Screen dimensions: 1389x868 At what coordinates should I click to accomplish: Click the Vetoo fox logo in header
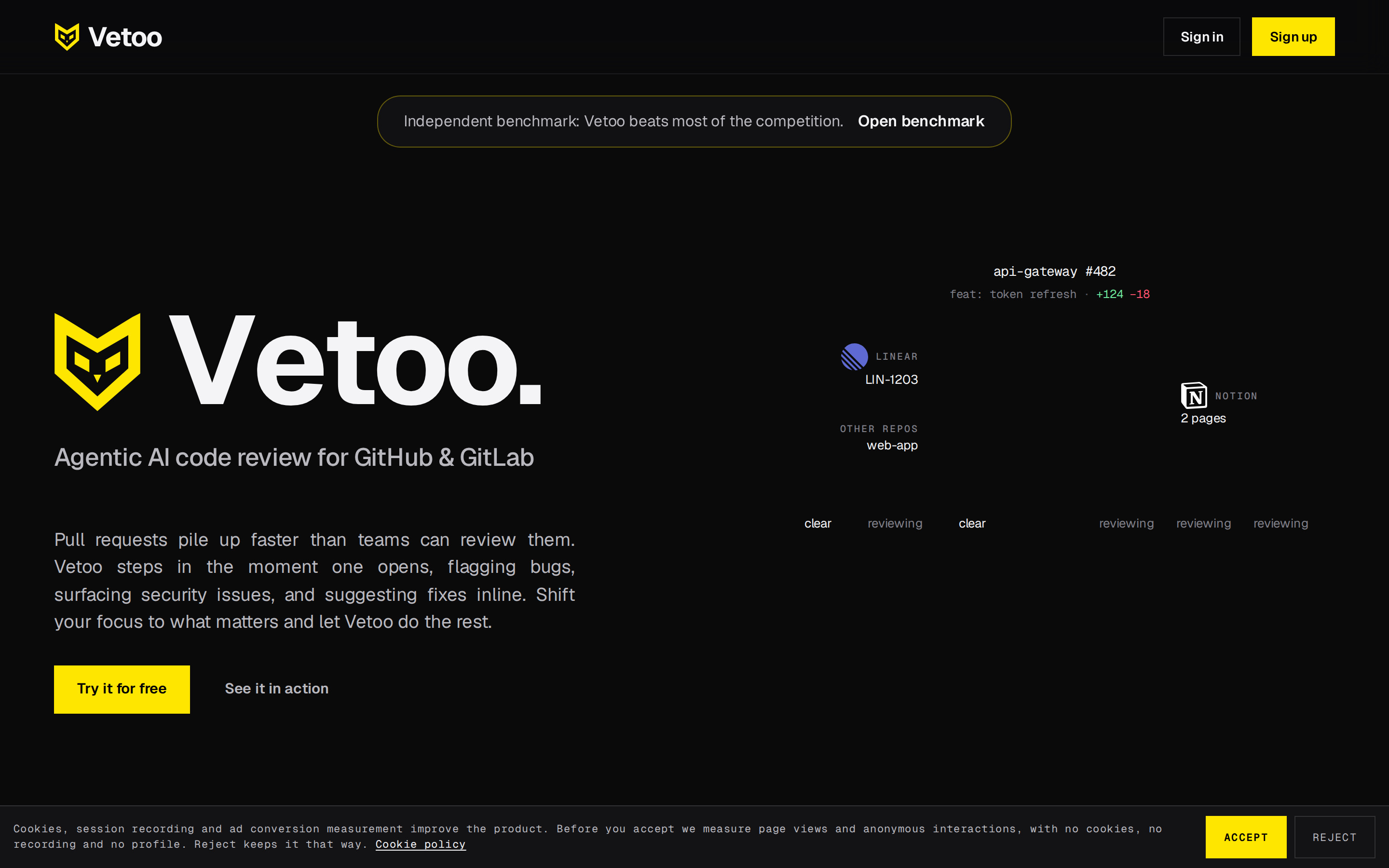pos(67,37)
